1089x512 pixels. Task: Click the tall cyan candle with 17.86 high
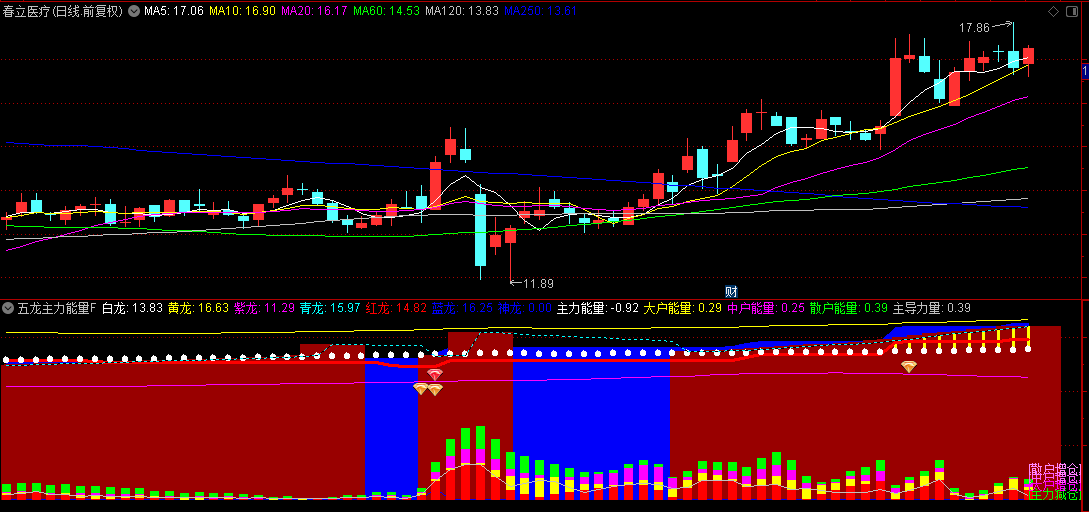coord(1013,58)
